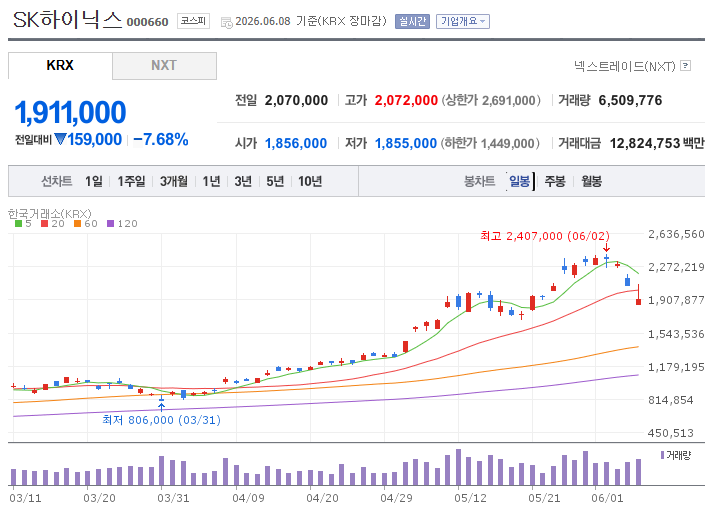The width and height of the screenshot is (705, 505).
Task: Click the trading volume 6,509,776
Action: (x=630, y=100)
